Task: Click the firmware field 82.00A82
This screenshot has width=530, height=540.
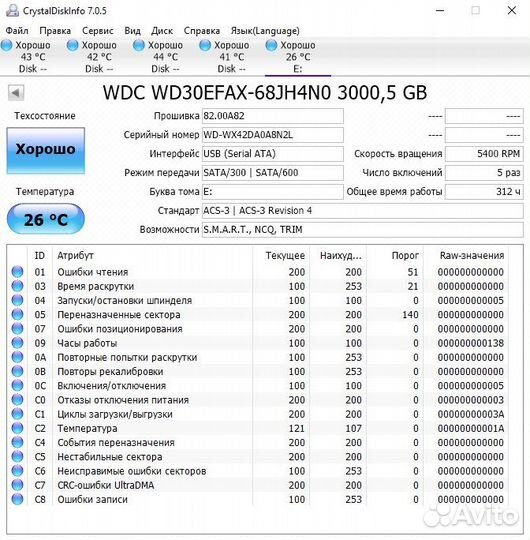Action: pos(272,116)
